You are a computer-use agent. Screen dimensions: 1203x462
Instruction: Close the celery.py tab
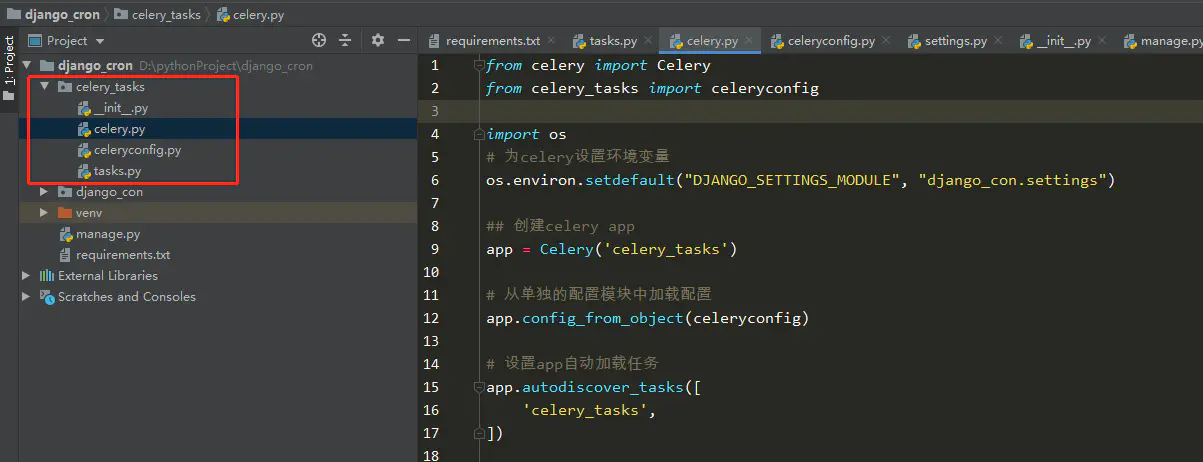[750, 41]
